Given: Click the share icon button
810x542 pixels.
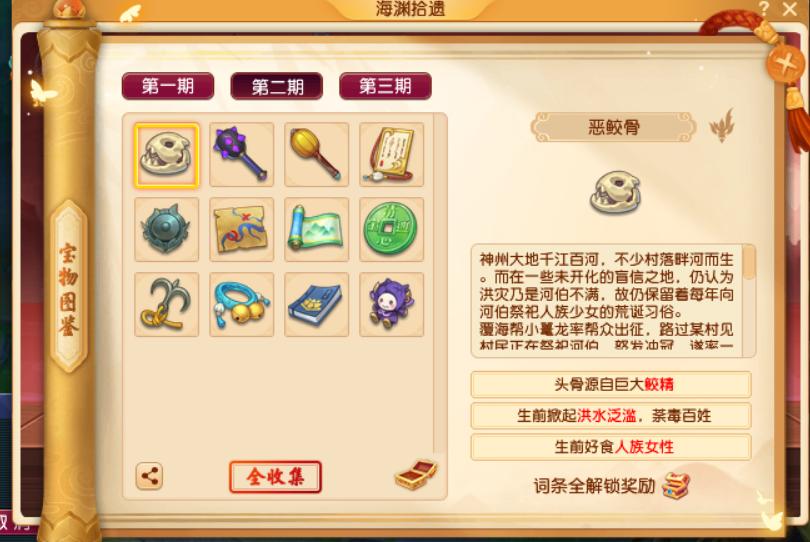Looking at the screenshot, I should click(x=149, y=476).
